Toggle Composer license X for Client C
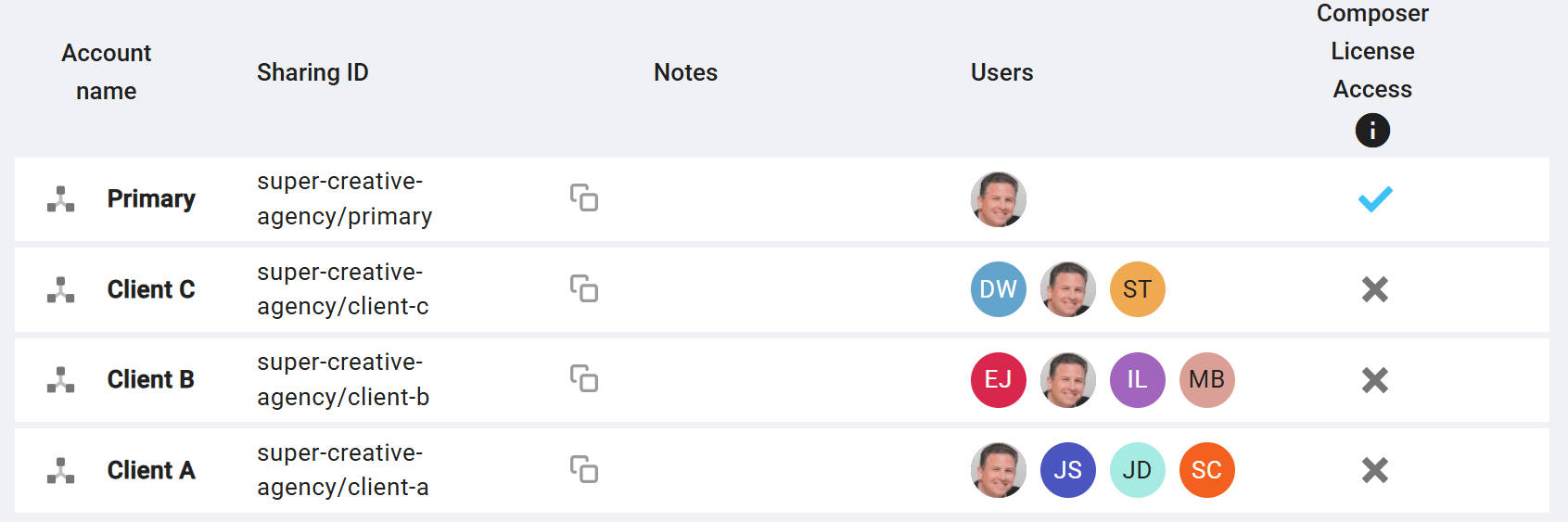Screen dimensions: 1568x522 (x=1375, y=289)
